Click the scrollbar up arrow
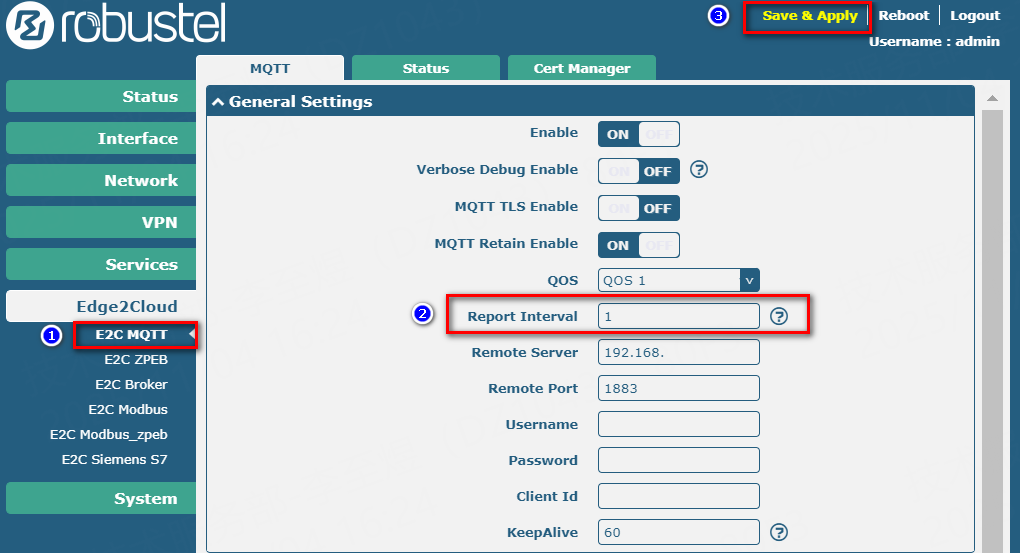 (991, 98)
